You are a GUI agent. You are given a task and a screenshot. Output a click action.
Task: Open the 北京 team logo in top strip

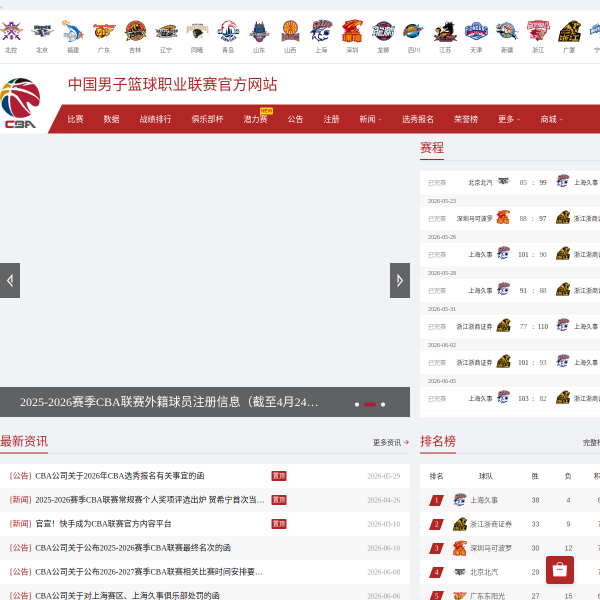pyautogui.click(x=42, y=31)
